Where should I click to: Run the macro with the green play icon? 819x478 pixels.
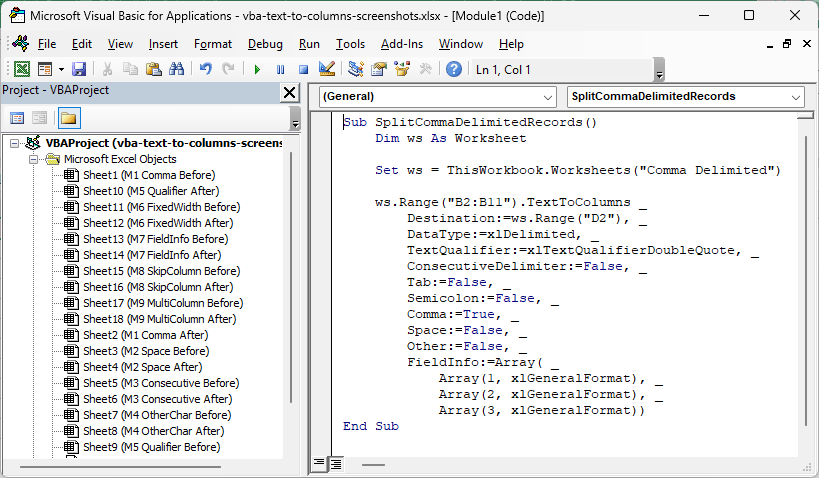click(x=257, y=69)
